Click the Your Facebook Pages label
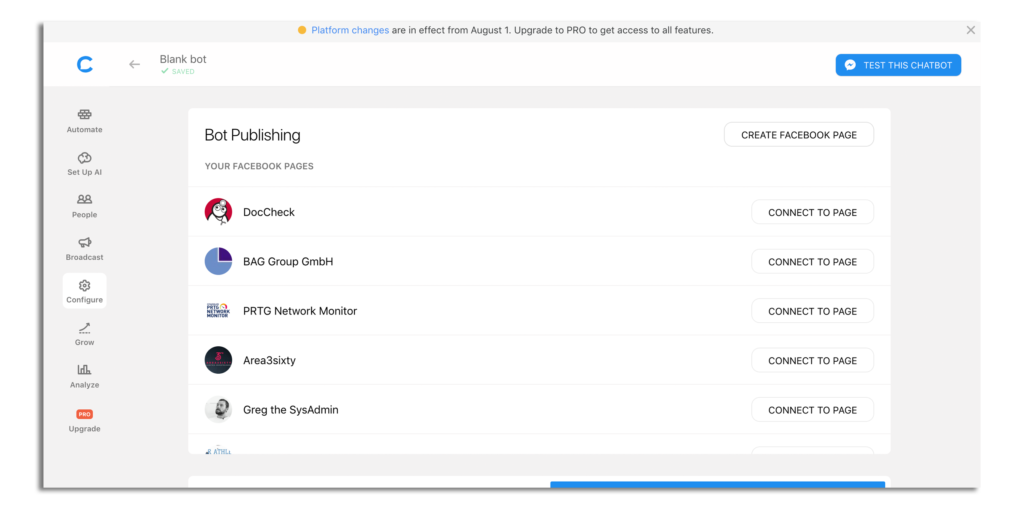Image resolution: width=1024 pixels, height=509 pixels. pos(259,167)
